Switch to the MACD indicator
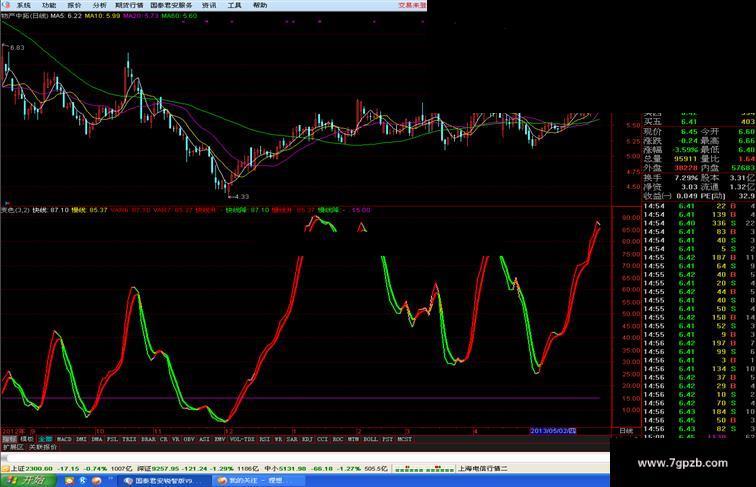The image size is (756, 487). click(x=64, y=439)
